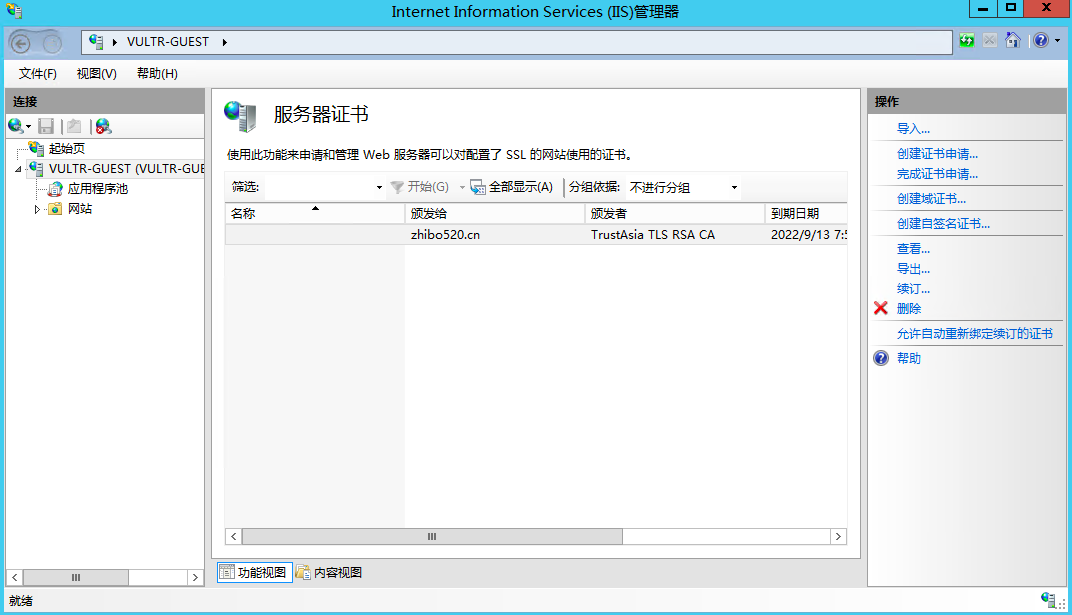The height and width of the screenshot is (615, 1072).
Task: Select the VULTR-GUEST server tree item
Action: pos(126,169)
